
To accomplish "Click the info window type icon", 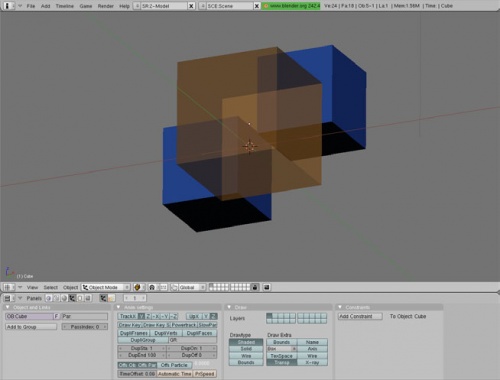I will click(8, 6).
